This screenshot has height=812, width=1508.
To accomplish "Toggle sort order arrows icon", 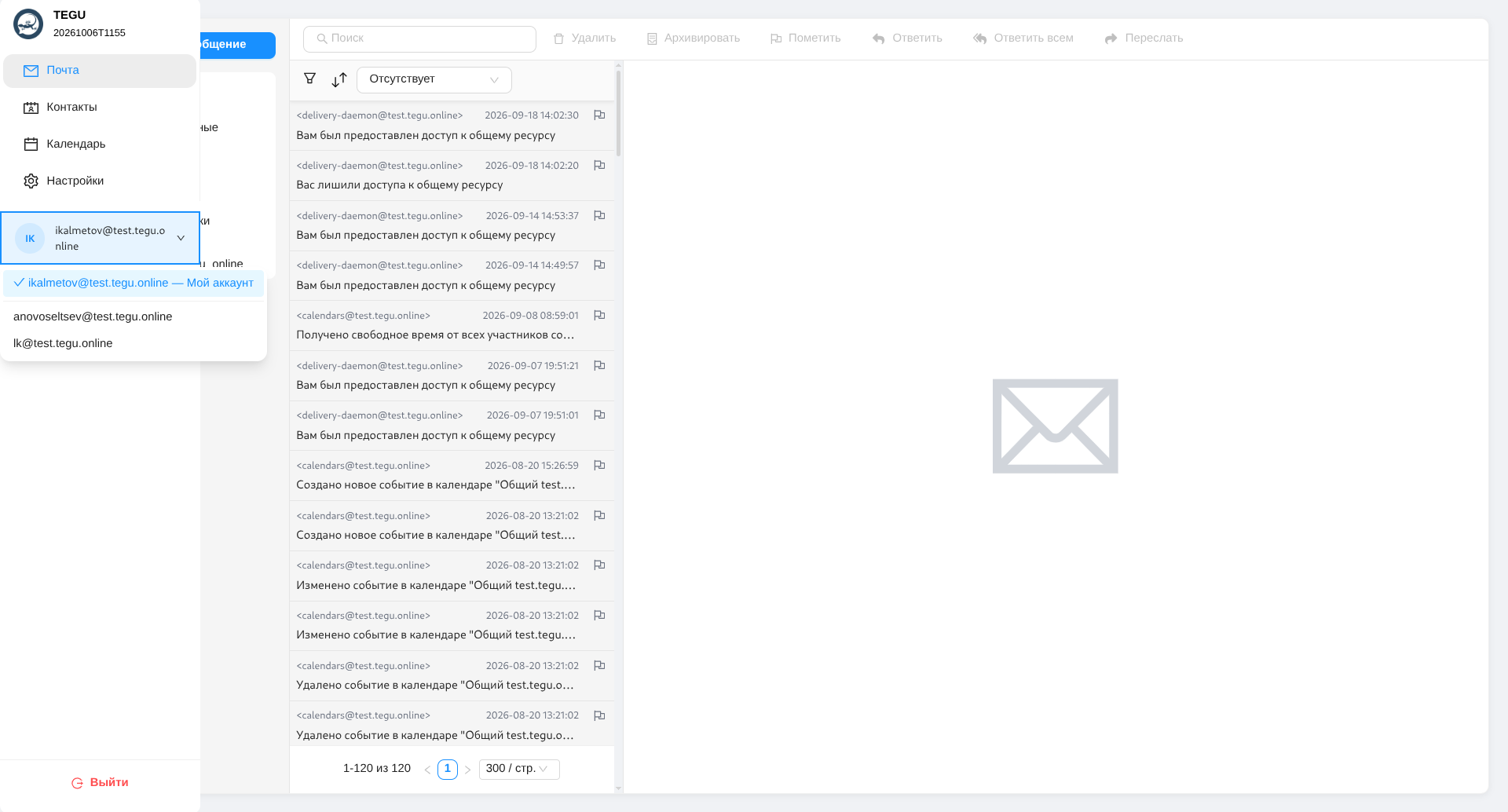I will [339, 79].
